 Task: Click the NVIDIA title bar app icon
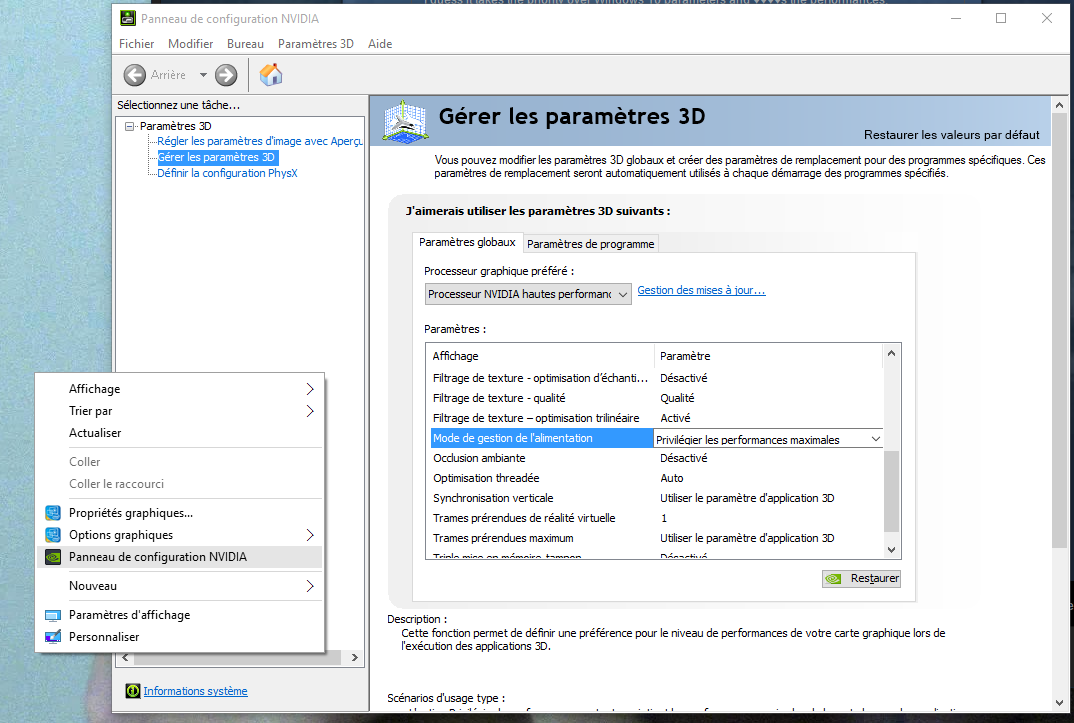[x=128, y=18]
